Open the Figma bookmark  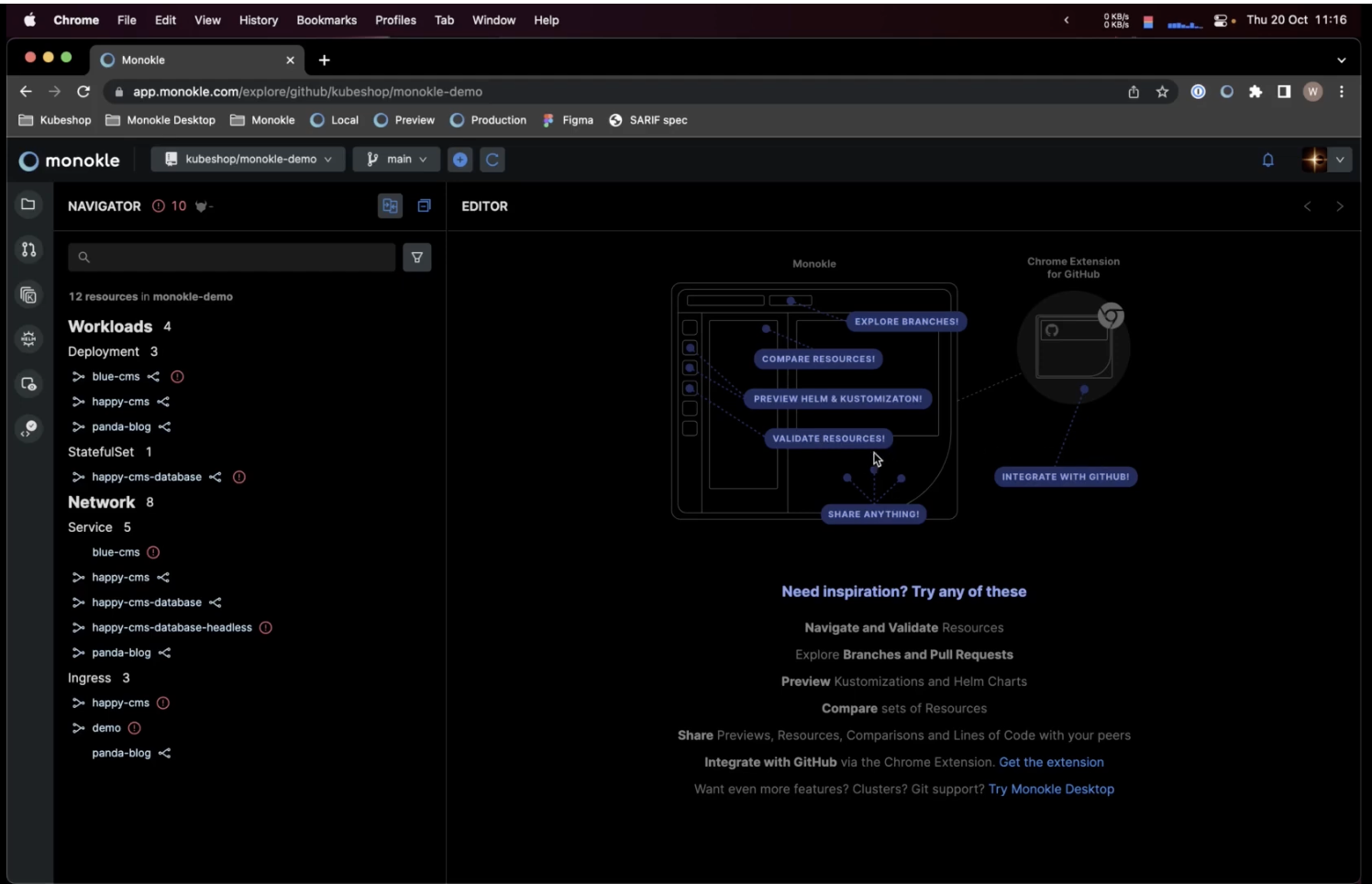pos(568,120)
